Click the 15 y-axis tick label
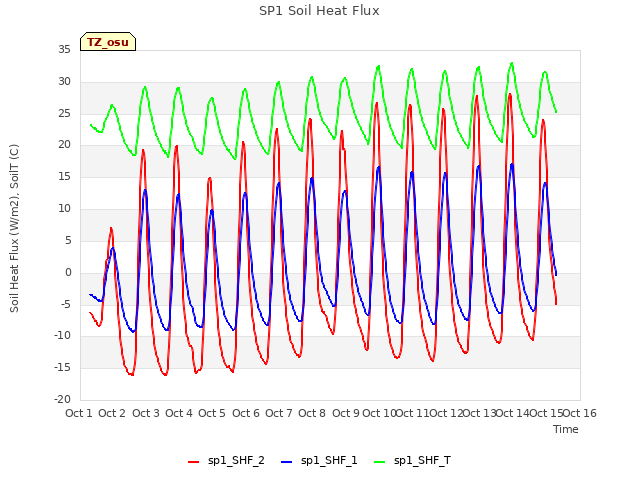The height and width of the screenshot is (480, 640). pyautogui.click(x=64, y=176)
